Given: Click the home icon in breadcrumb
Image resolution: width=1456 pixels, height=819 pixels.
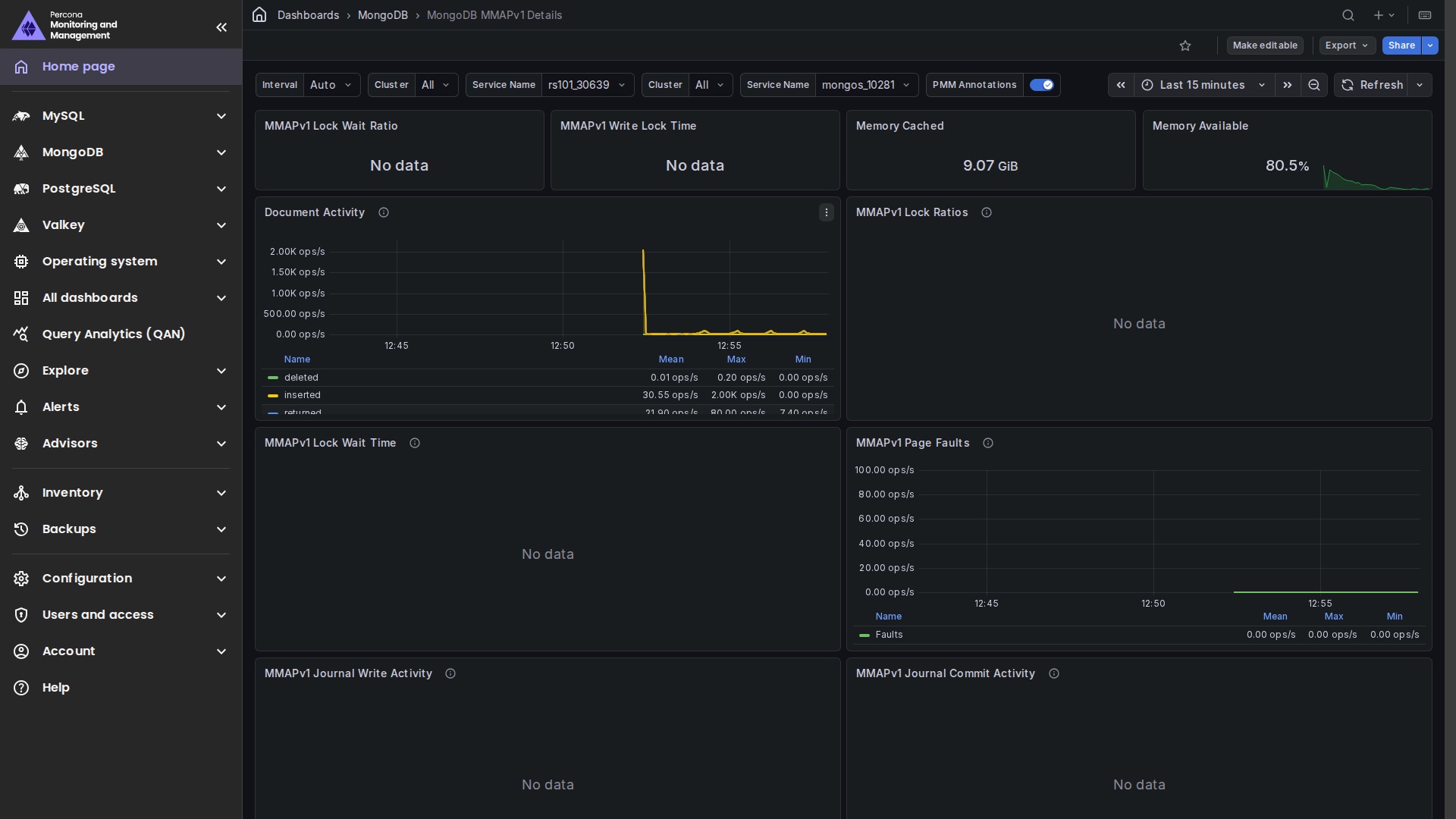Looking at the screenshot, I should 259,15.
